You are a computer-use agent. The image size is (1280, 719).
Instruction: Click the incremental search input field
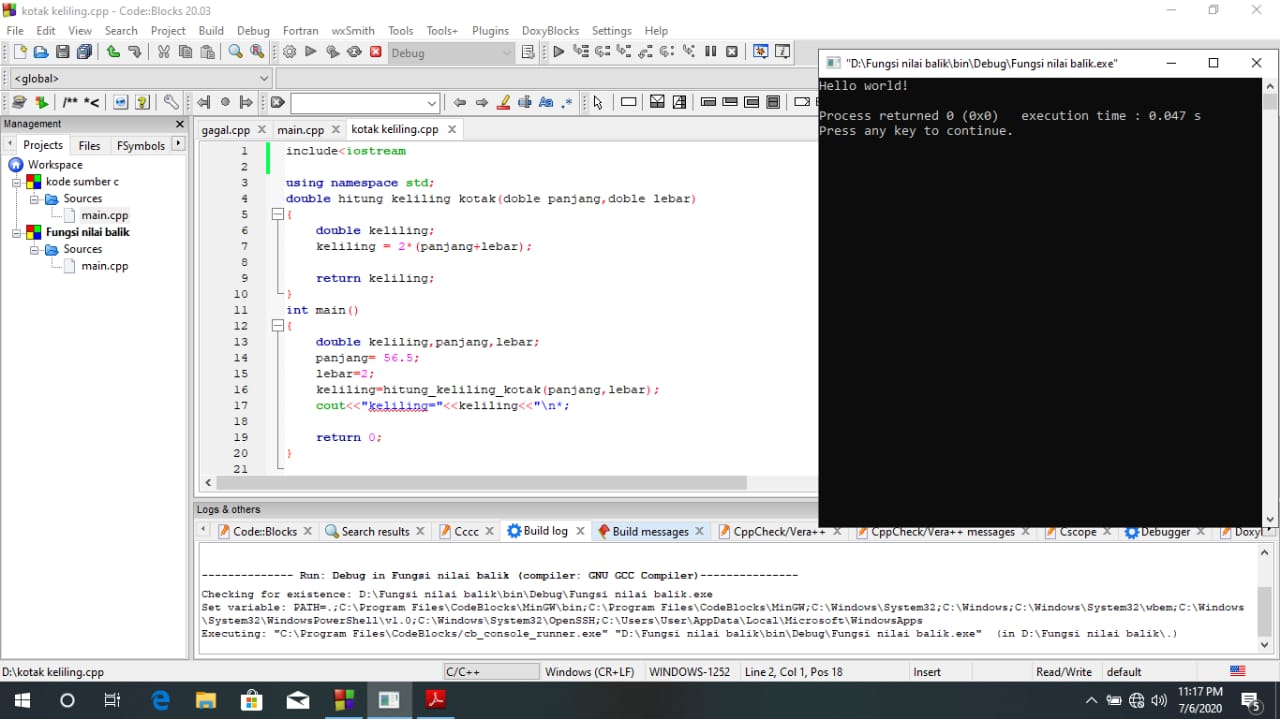tap(357, 103)
